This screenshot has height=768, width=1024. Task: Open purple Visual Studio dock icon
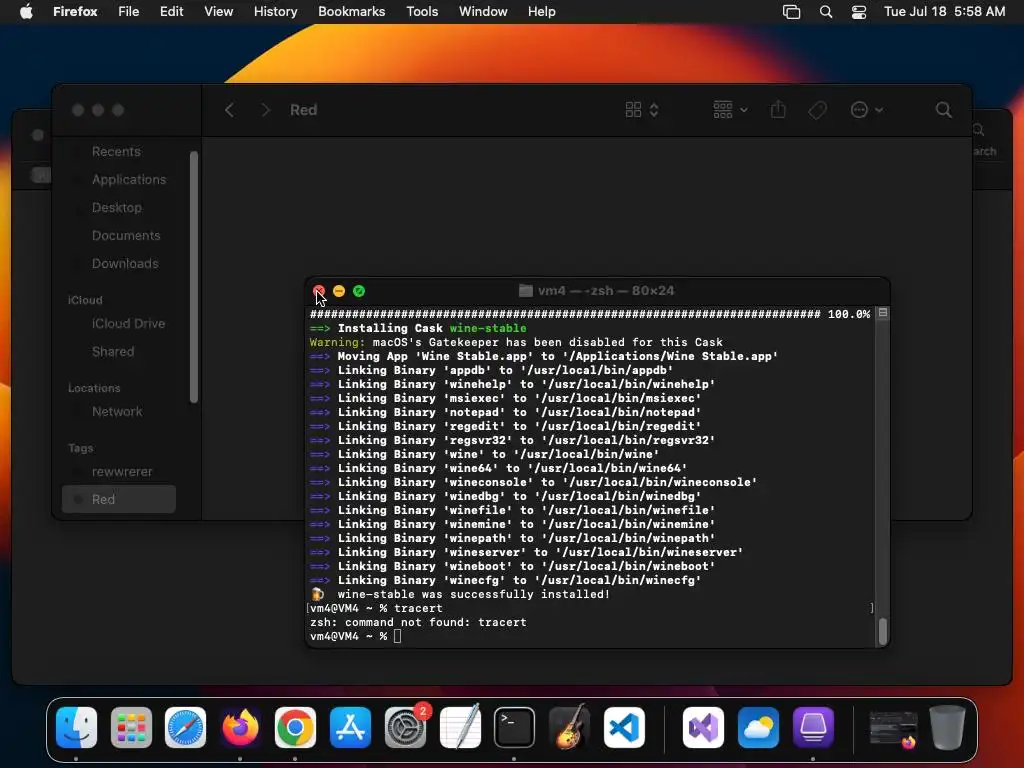coord(703,727)
